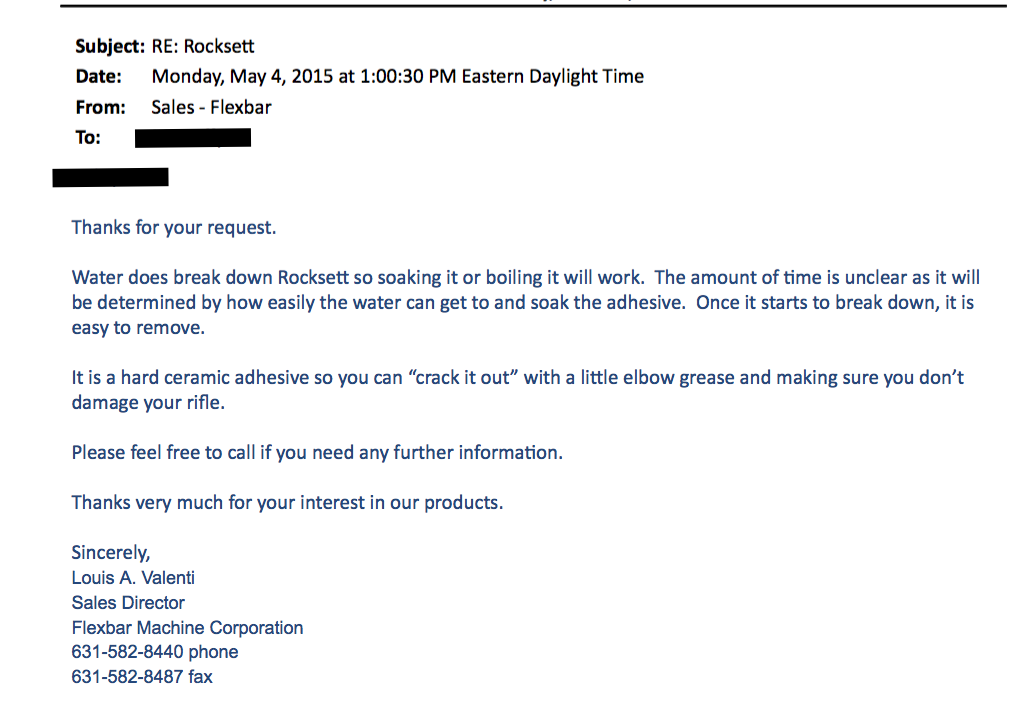Click 'Thanks for your request.' line

[x=173, y=228]
